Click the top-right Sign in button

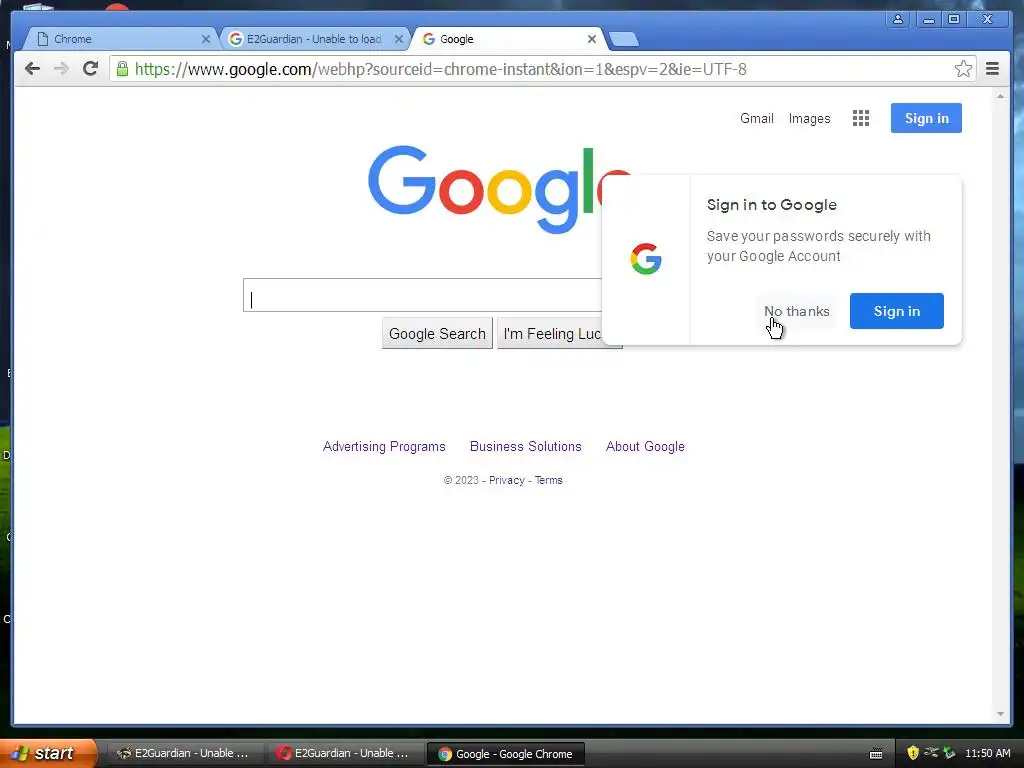(926, 118)
